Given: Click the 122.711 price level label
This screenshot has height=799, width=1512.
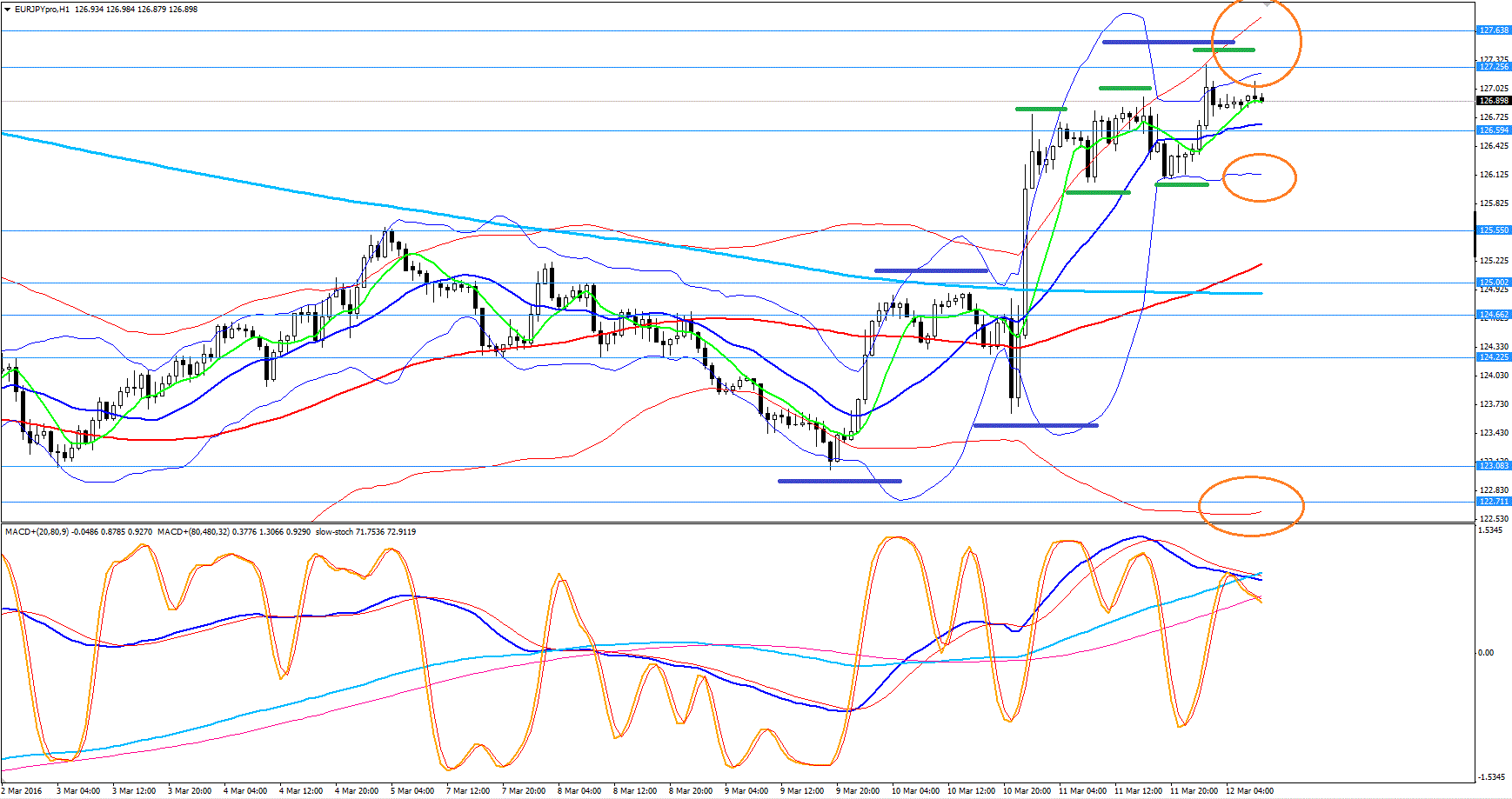Looking at the screenshot, I should pos(1494,502).
